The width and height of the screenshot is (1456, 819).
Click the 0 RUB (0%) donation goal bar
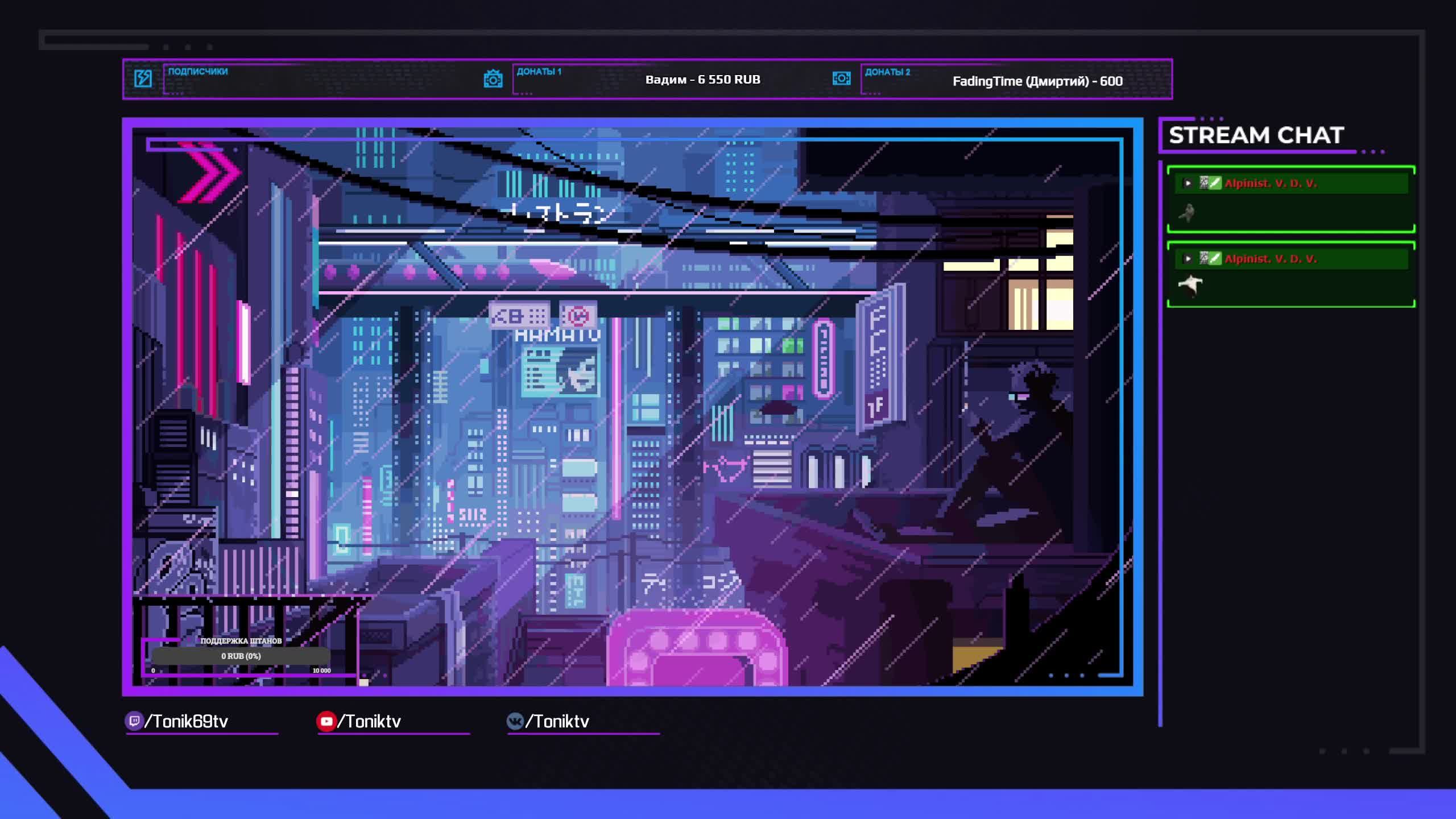click(241, 656)
